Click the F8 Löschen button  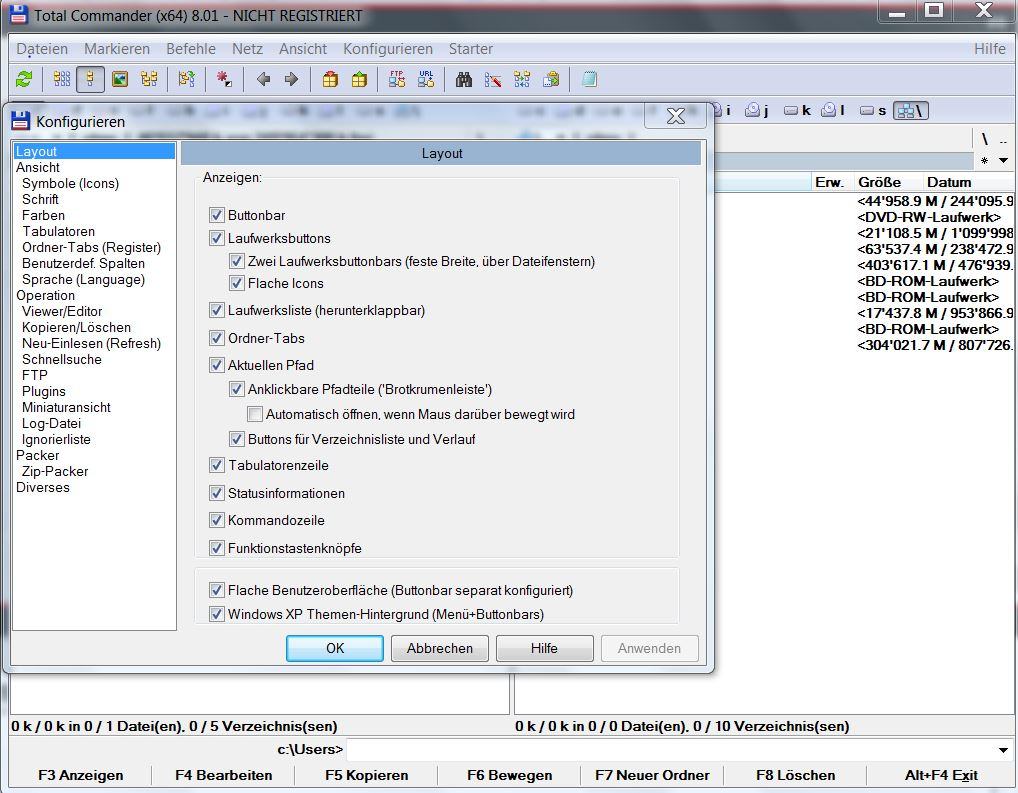pos(796,775)
